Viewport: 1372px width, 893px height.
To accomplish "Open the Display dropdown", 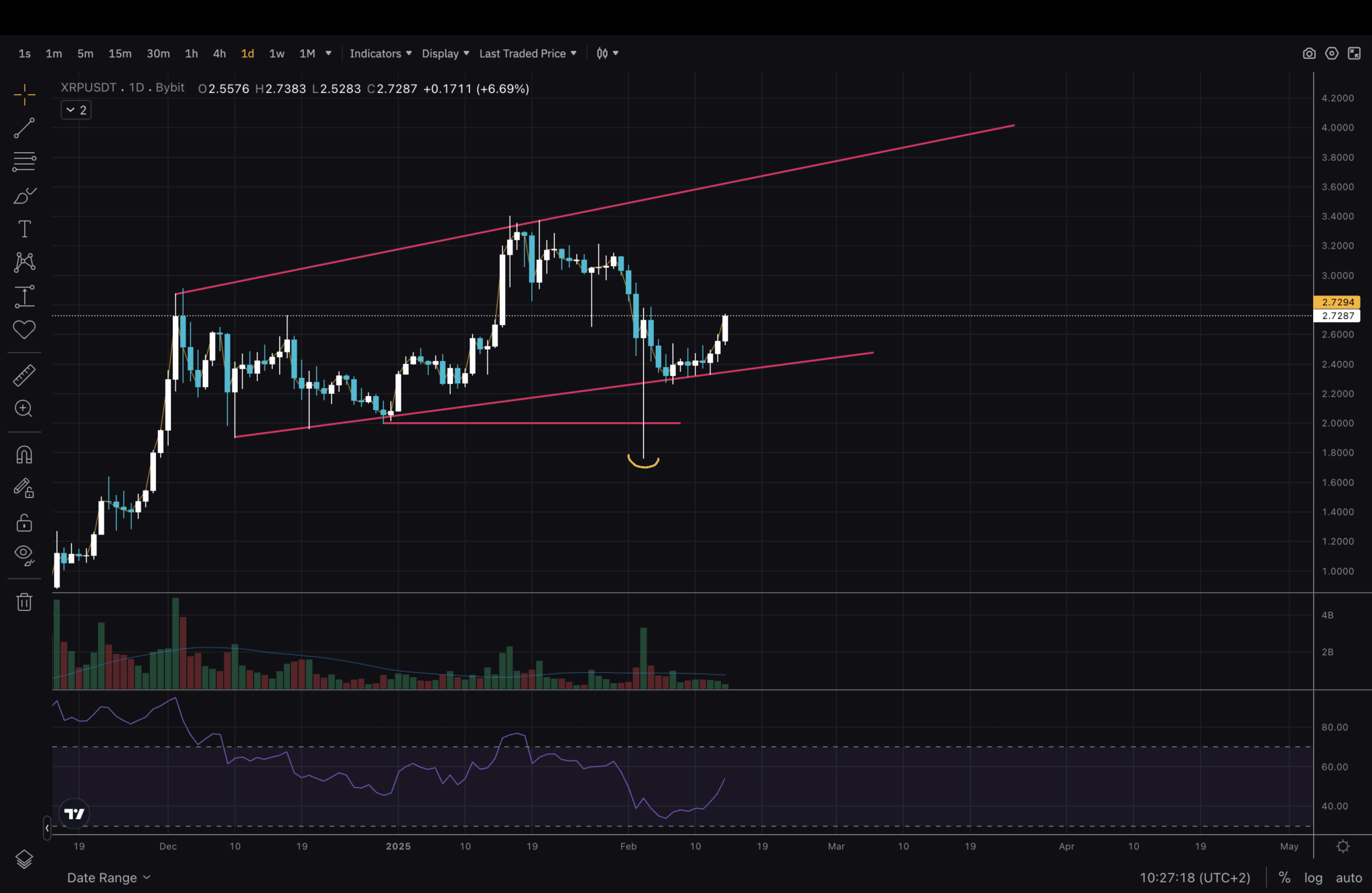I will [445, 54].
